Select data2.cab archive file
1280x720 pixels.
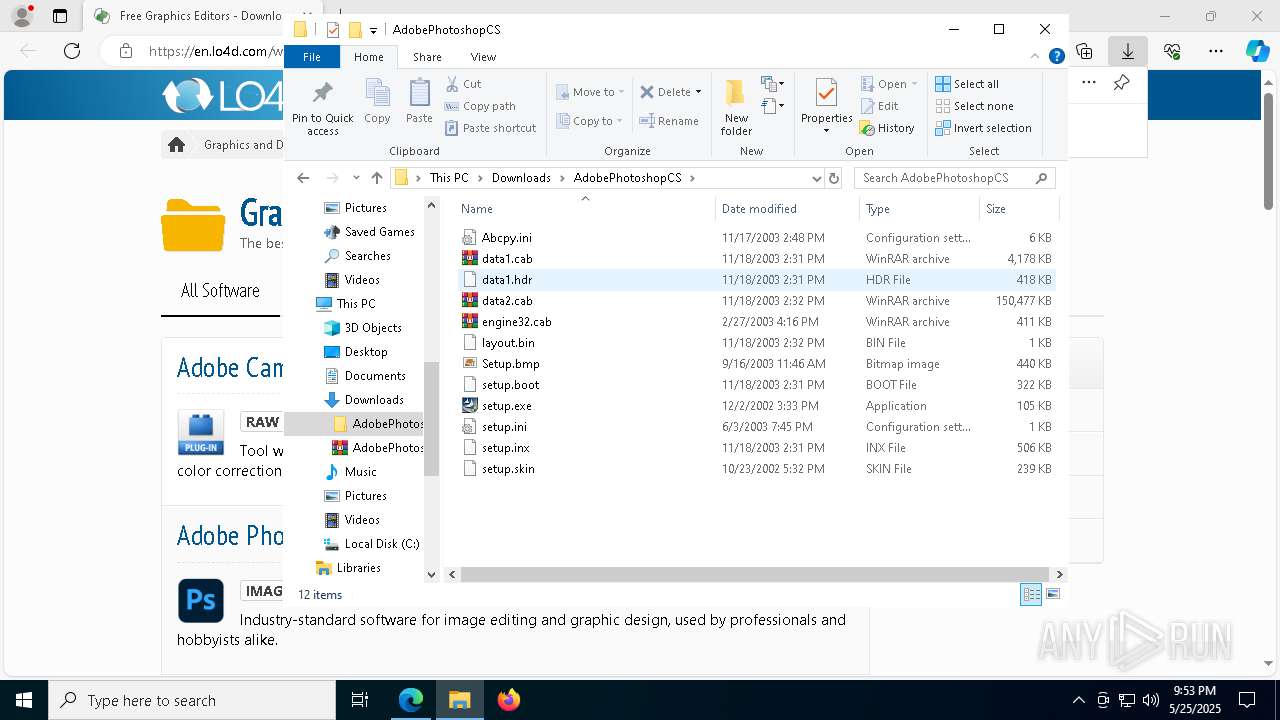756,301
